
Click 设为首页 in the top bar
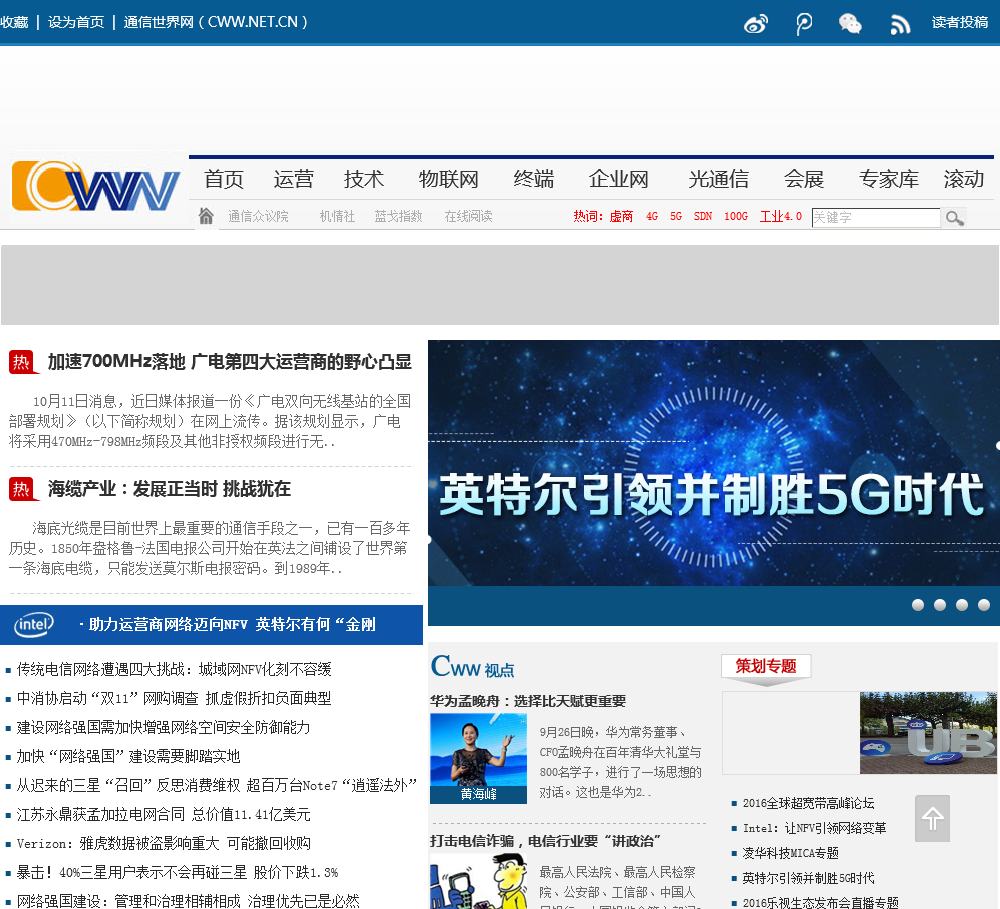coord(76,22)
